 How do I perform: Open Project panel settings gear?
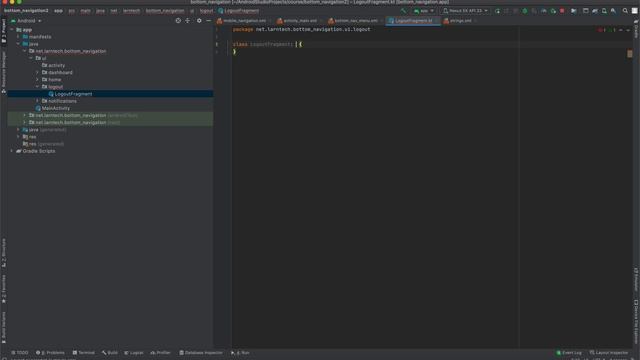click(199, 20)
